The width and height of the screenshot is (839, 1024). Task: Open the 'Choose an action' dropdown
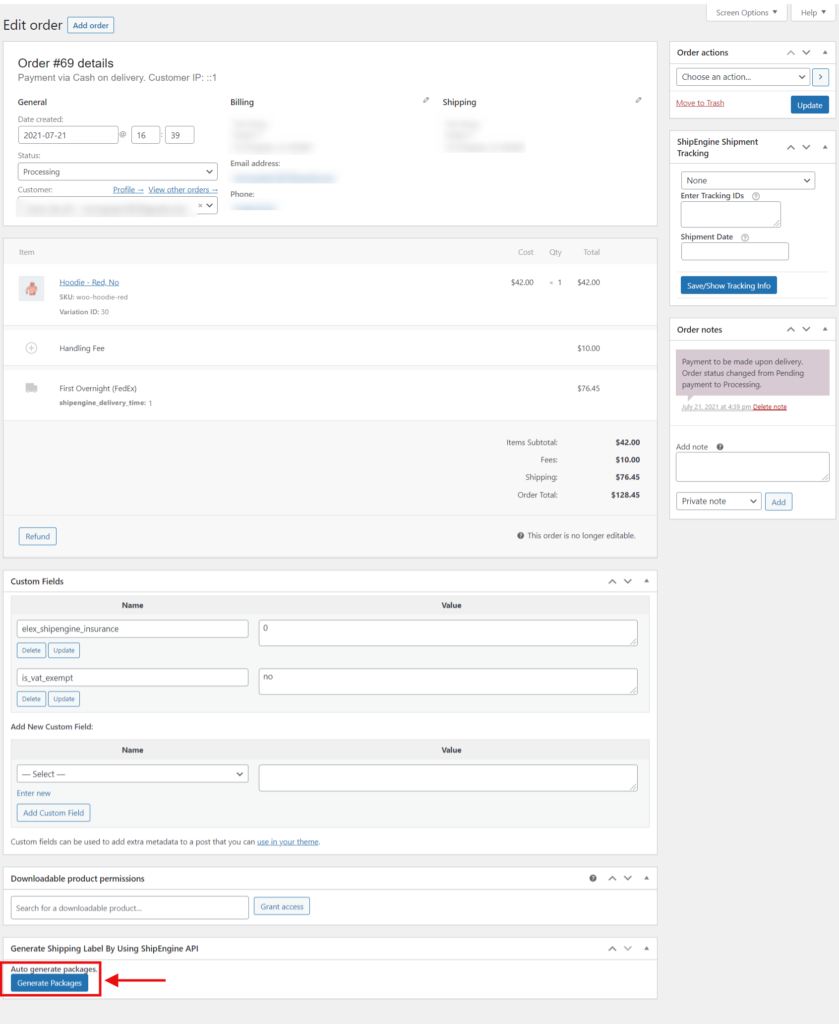tap(742, 77)
